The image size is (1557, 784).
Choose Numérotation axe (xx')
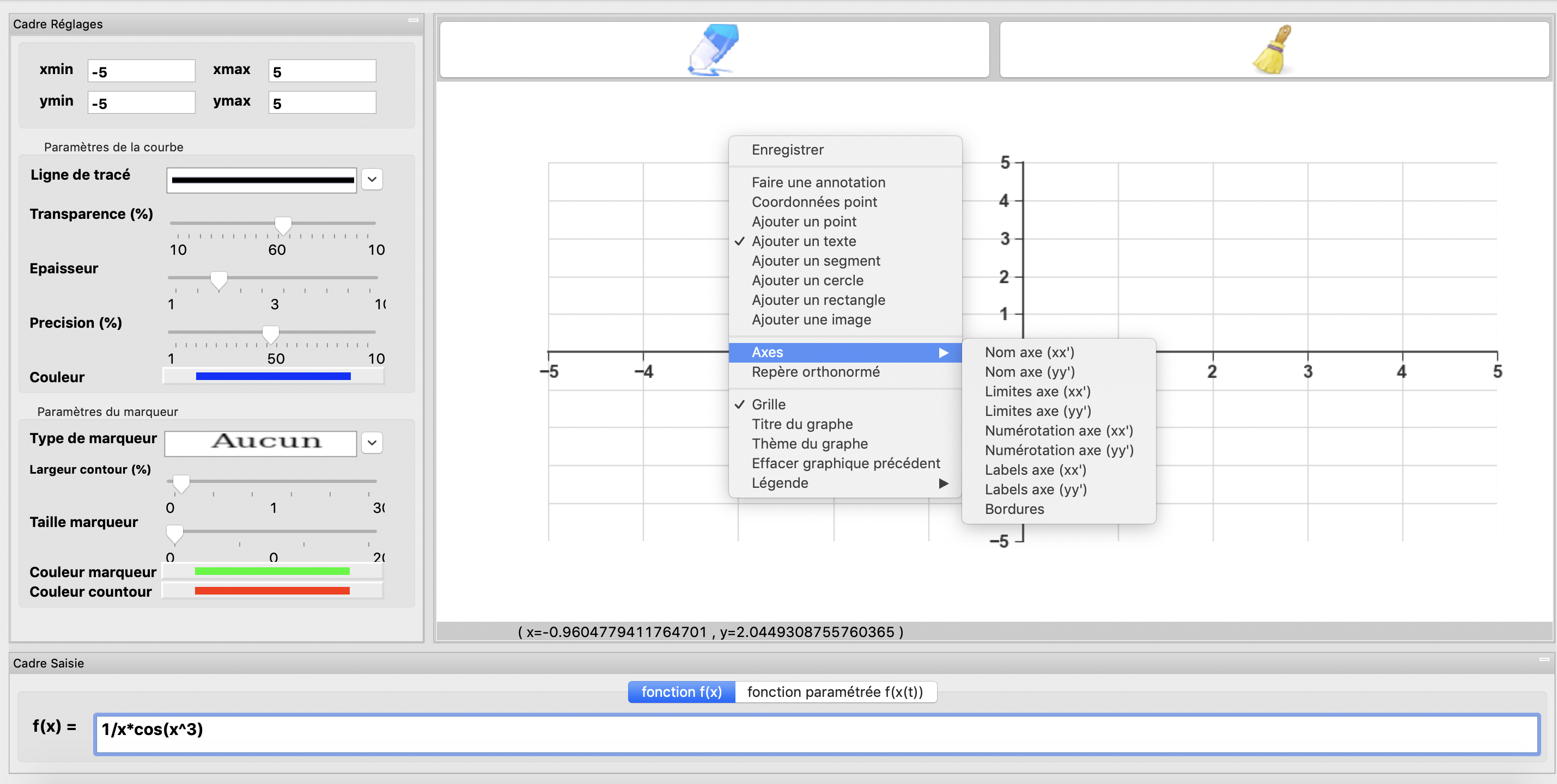pyautogui.click(x=1059, y=431)
